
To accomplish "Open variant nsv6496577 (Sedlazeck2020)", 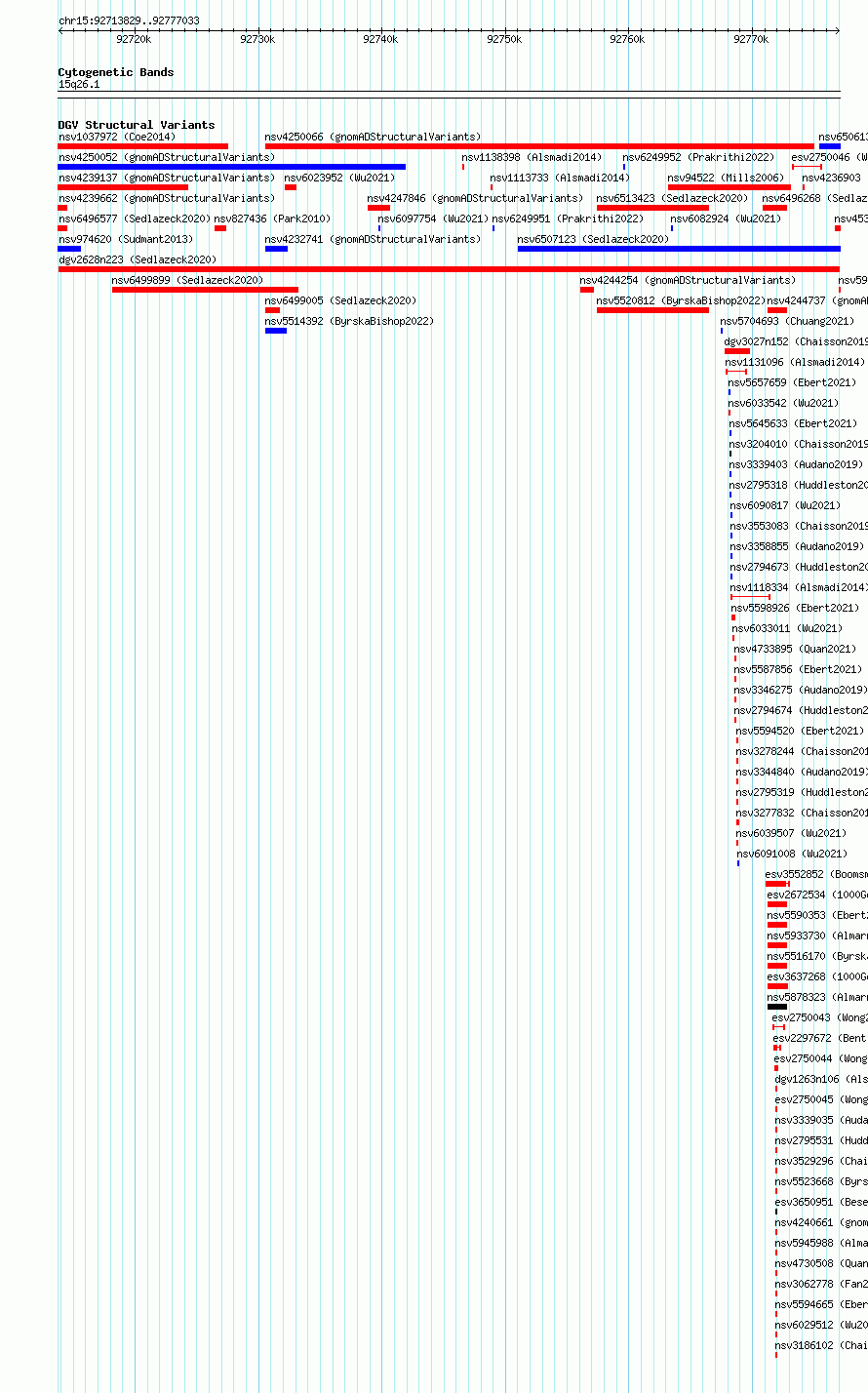I will click(x=135, y=219).
